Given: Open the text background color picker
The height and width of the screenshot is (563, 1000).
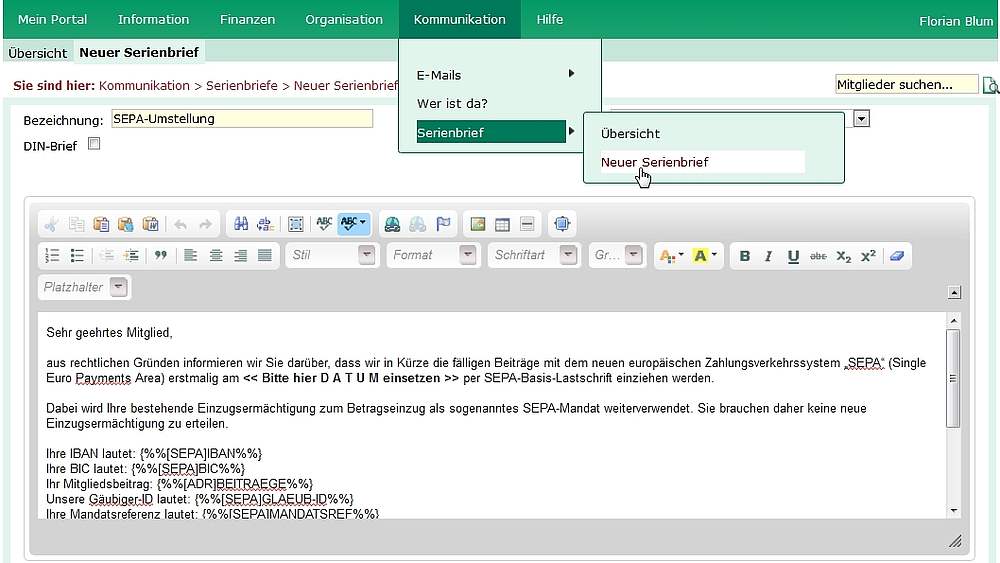Looking at the screenshot, I should click(x=705, y=256).
